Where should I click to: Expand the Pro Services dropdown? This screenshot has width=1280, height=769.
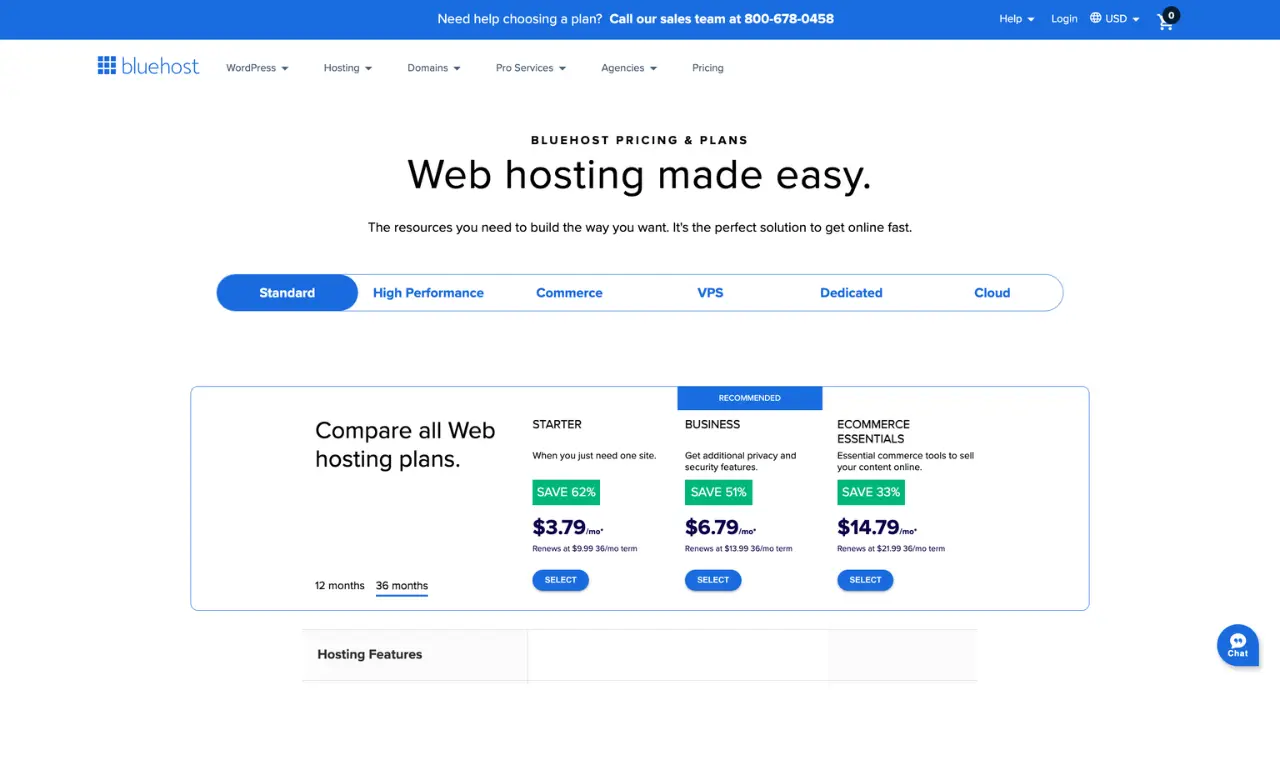[531, 68]
